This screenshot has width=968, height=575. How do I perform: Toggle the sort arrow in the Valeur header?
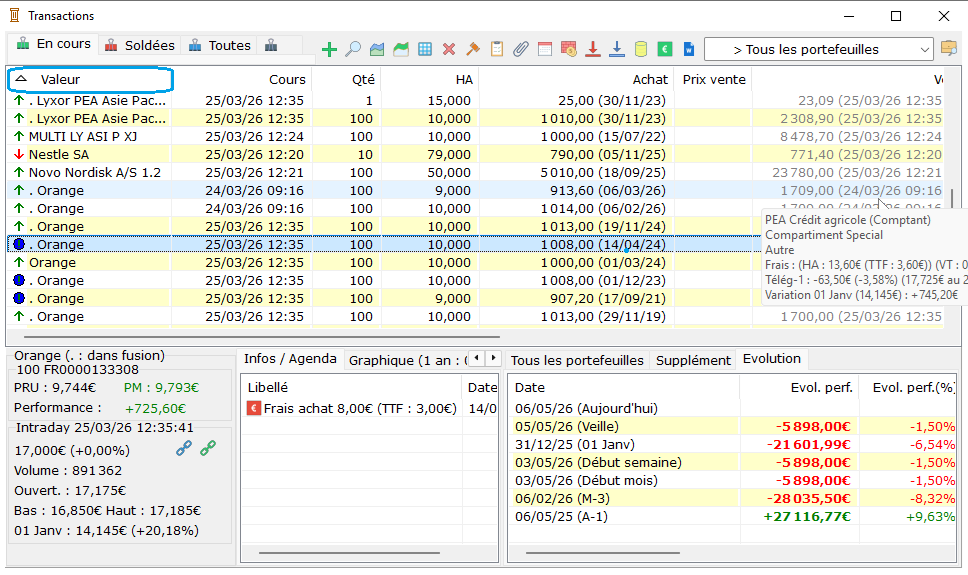pos(21,79)
